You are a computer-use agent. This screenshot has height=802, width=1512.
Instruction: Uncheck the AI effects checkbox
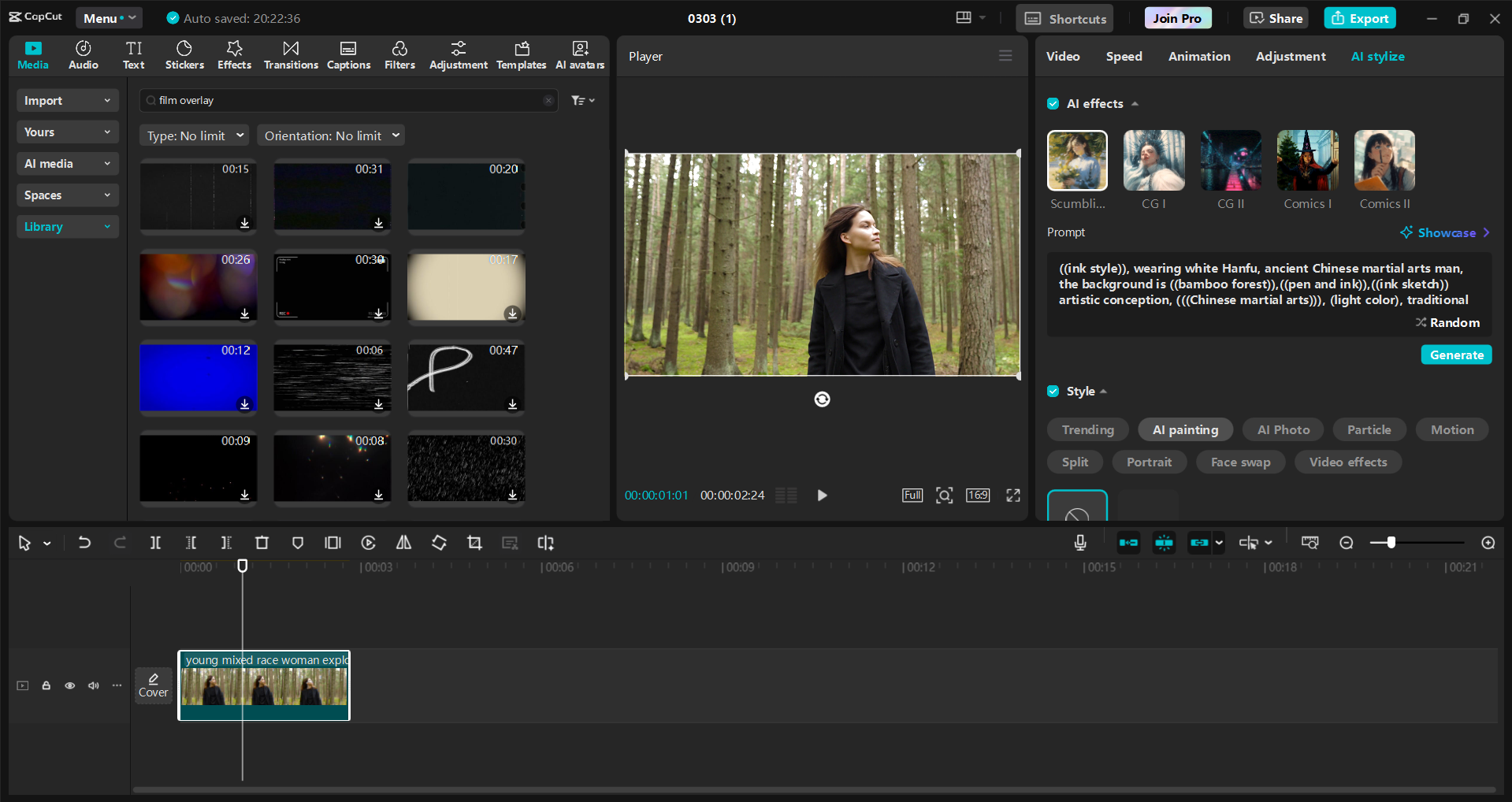pos(1053,104)
